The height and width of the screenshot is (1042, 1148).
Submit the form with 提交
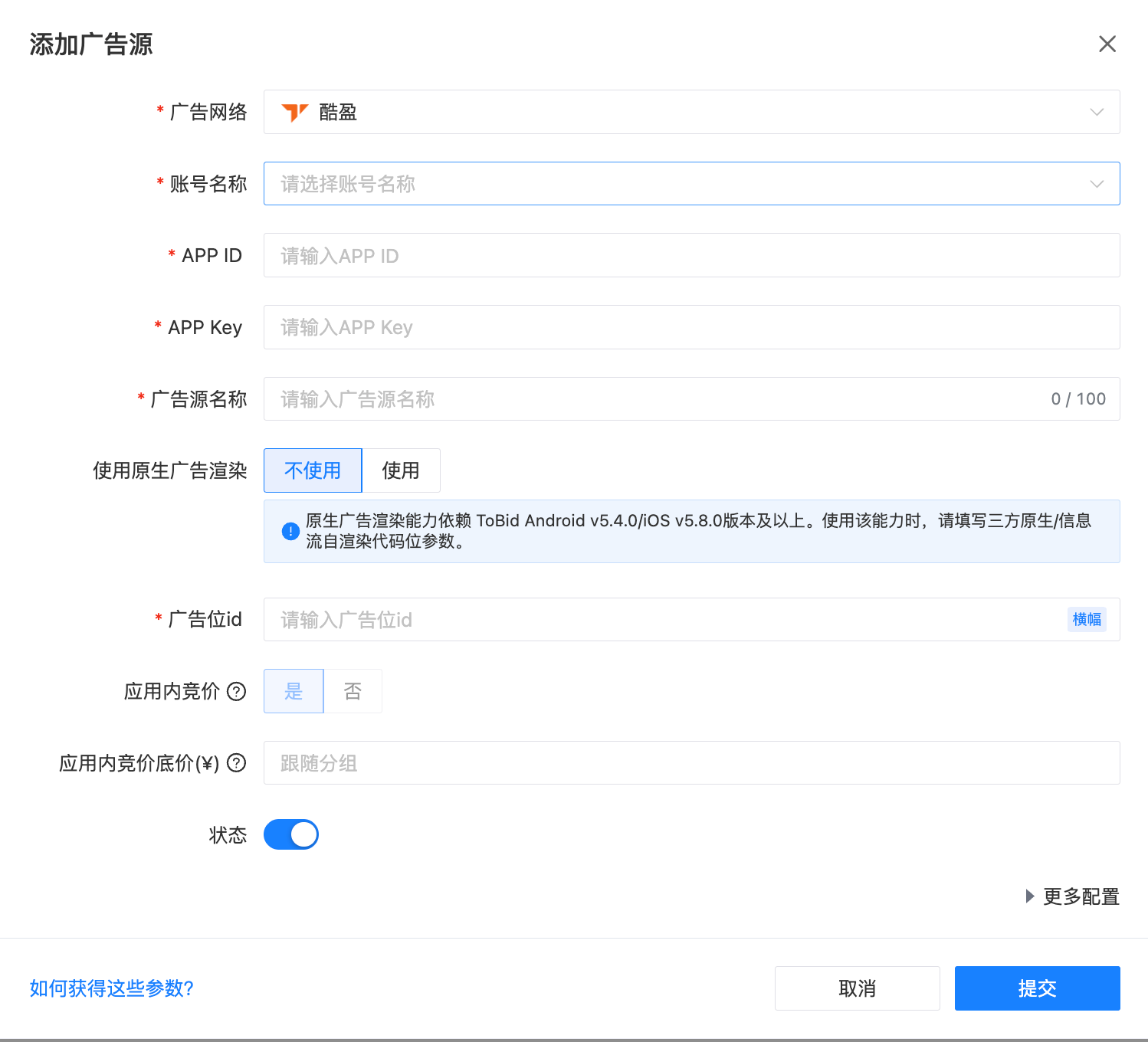click(x=1037, y=988)
